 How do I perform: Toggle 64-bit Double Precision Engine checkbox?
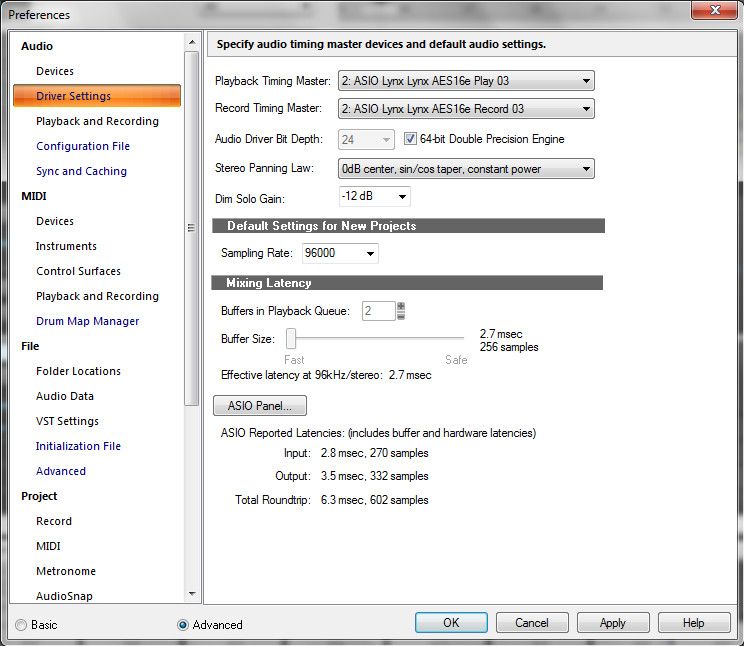[411, 139]
